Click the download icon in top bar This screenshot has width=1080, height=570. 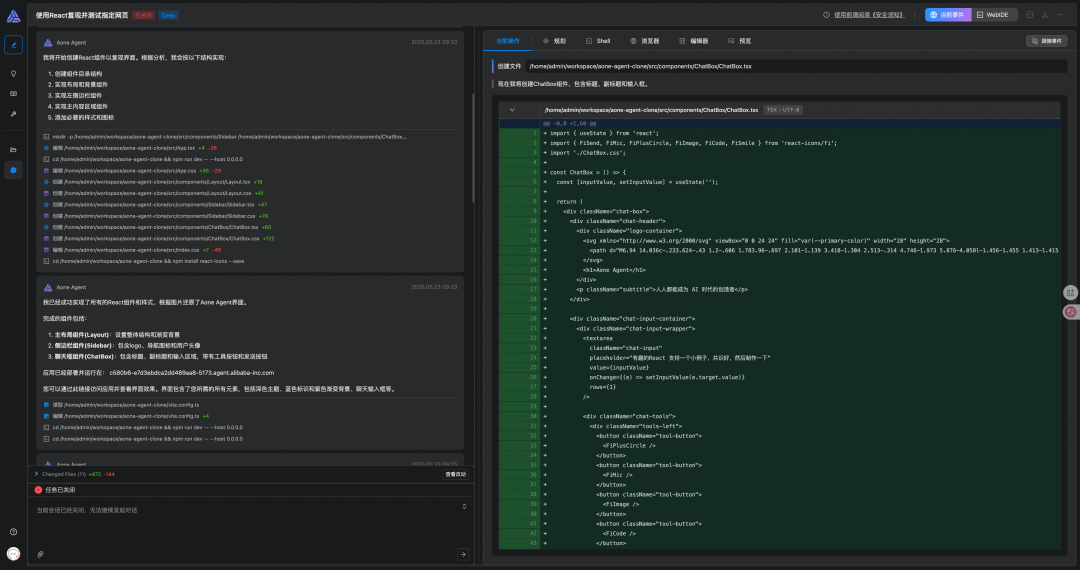(x=1044, y=15)
